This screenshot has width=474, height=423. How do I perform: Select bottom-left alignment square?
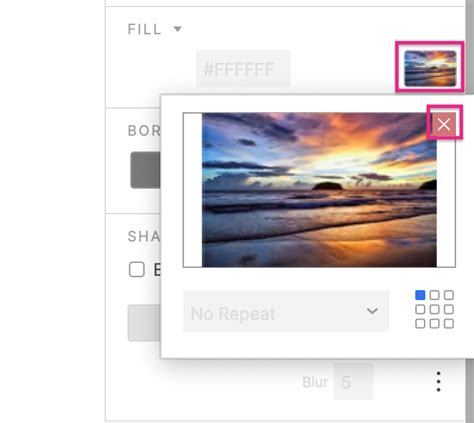pyautogui.click(x=420, y=324)
